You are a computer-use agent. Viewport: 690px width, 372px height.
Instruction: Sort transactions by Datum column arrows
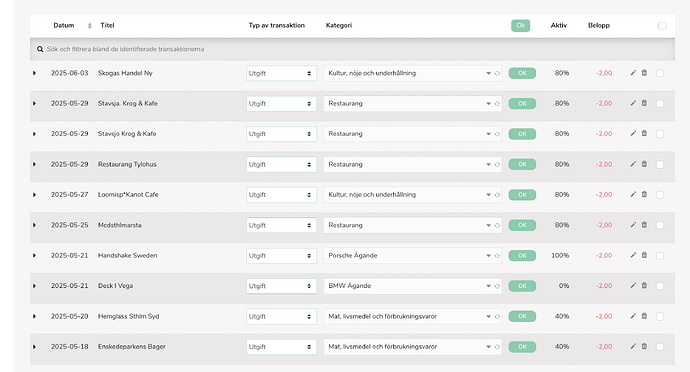[x=89, y=26]
